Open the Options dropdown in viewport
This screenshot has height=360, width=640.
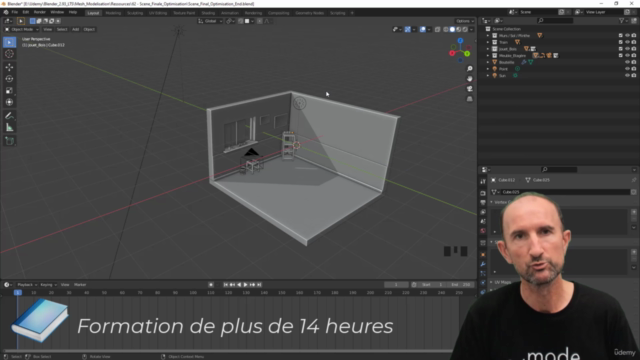[x=464, y=21]
